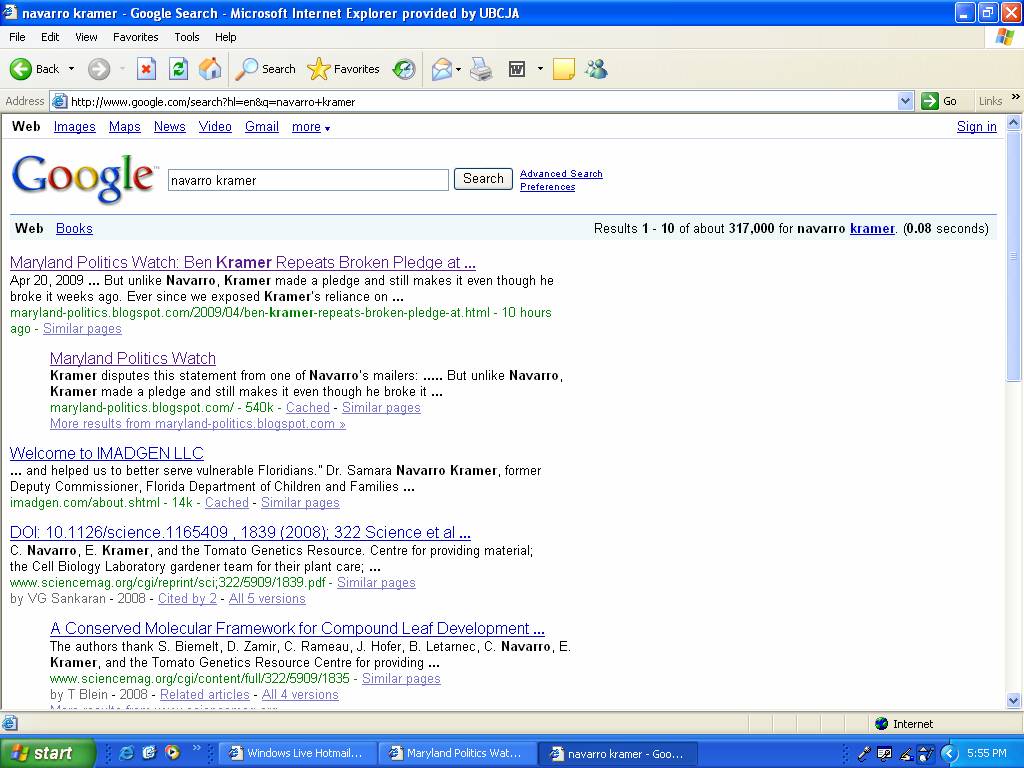Open the Tools menu
The height and width of the screenshot is (768, 1024).
(187, 37)
